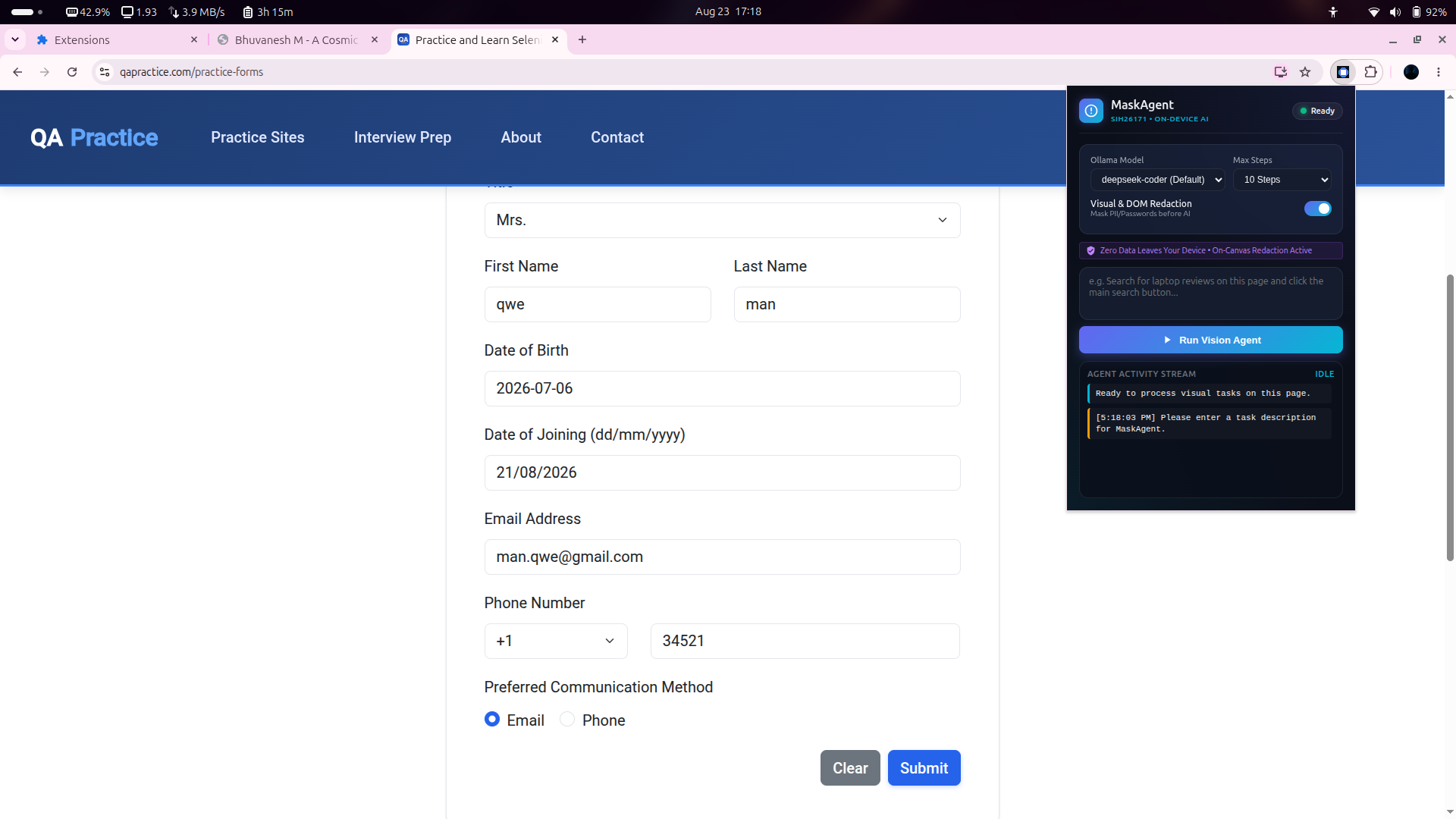Screen dimensions: 1456x819
Task: Go to the About page
Action: tap(521, 137)
